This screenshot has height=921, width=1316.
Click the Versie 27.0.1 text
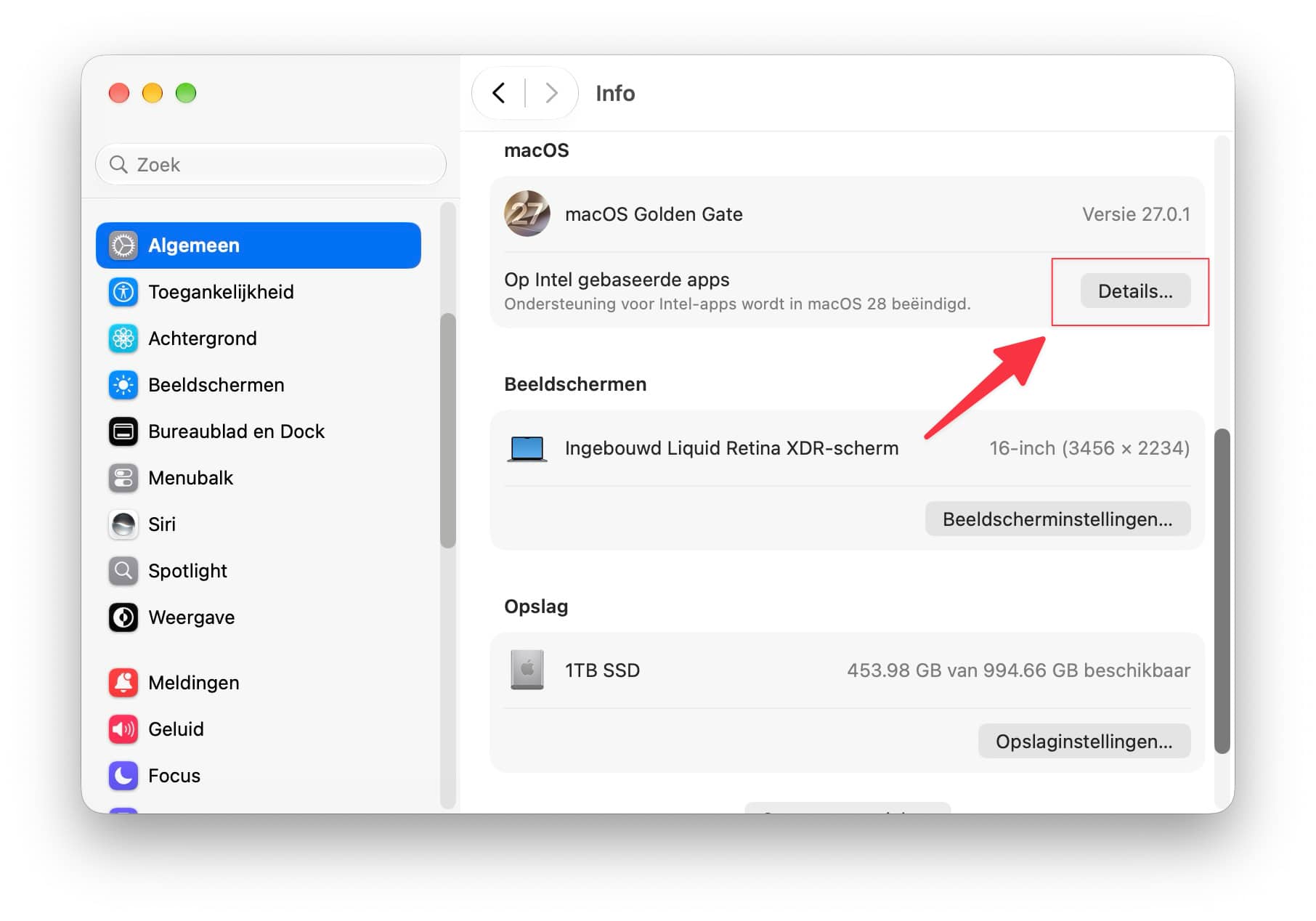point(1136,214)
